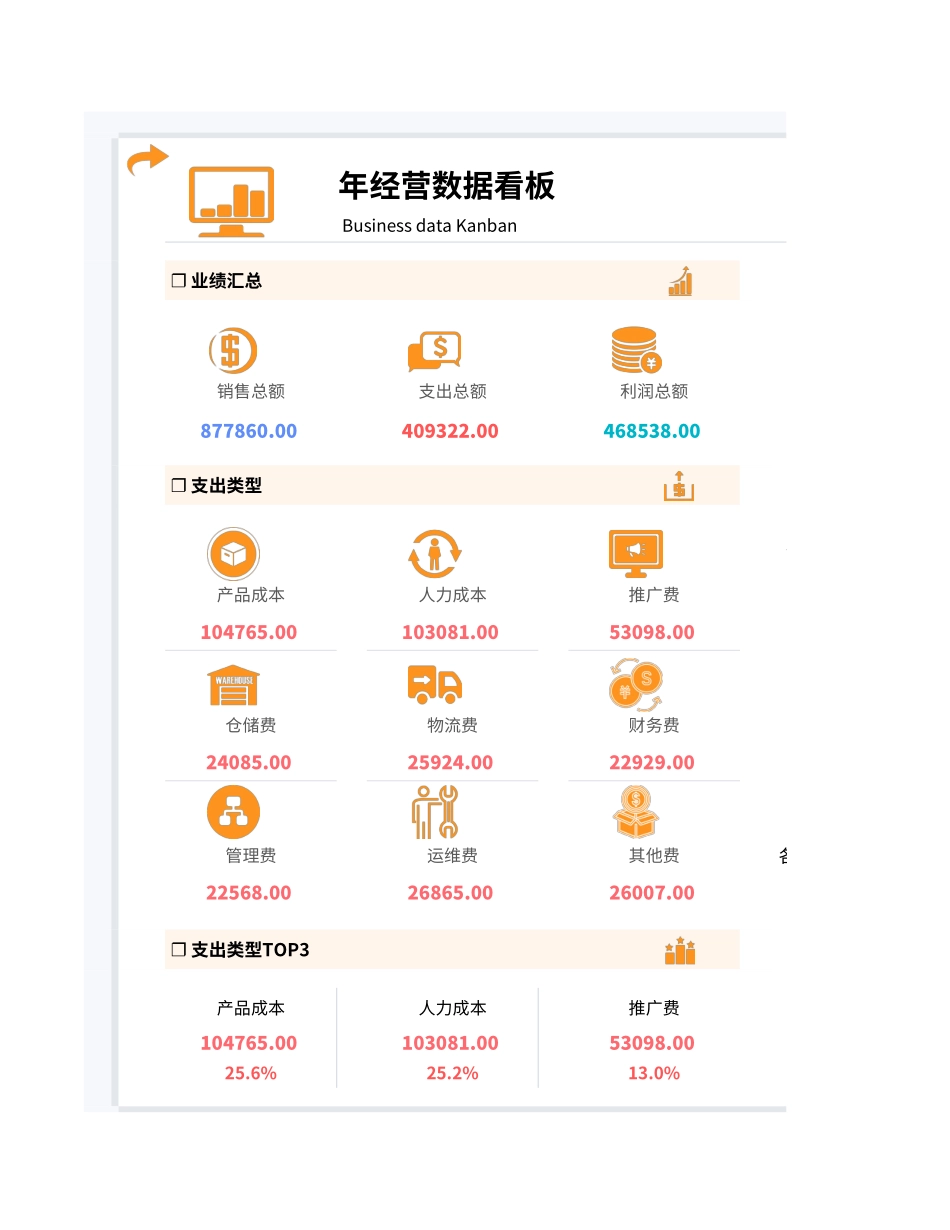This screenshot has height=1230, width=950.
Task: Click the profit total value 468538.00
Action: 652,431
